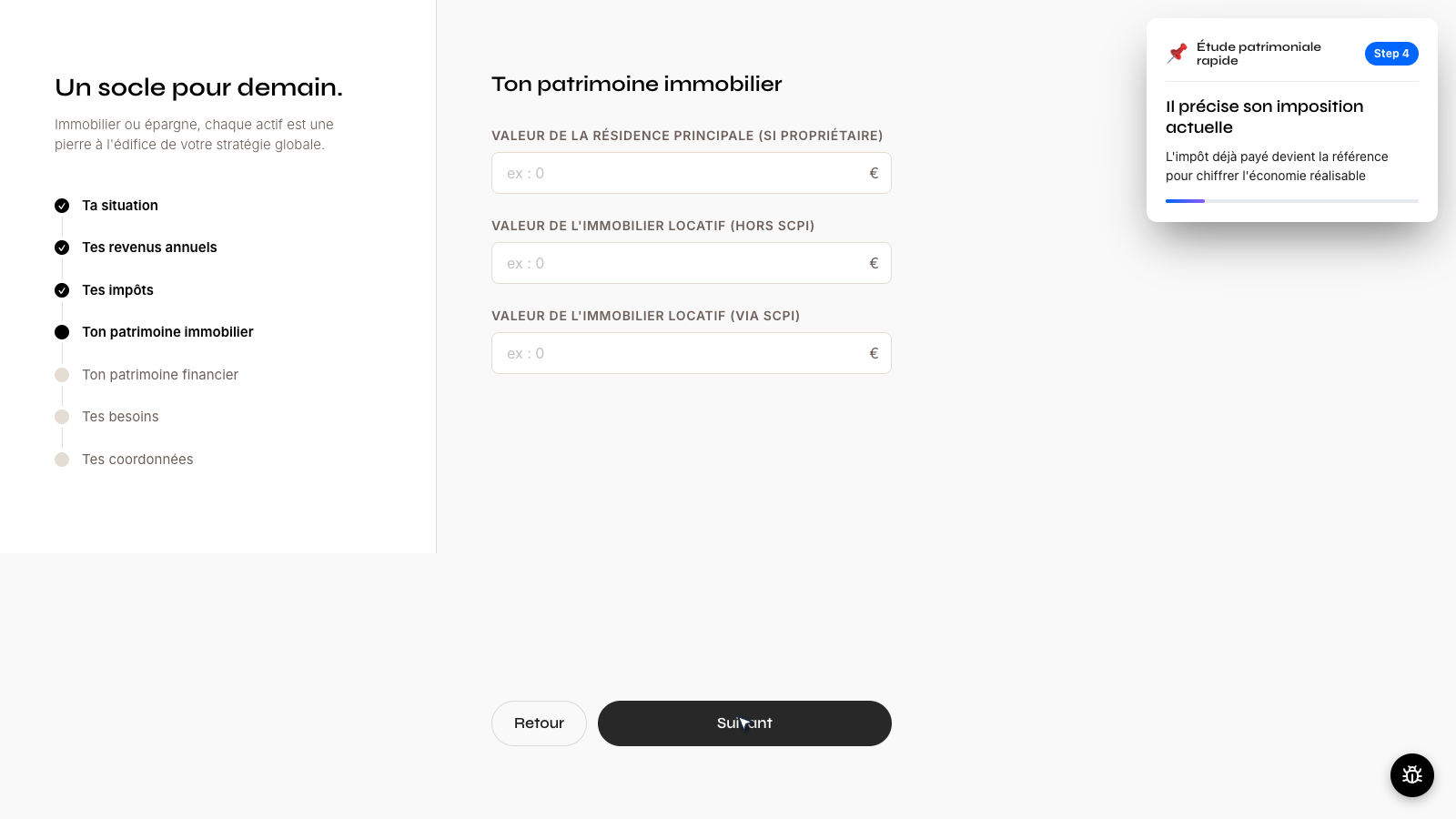Click the grey dot for Ton patrimoine financier

(62, 375)
